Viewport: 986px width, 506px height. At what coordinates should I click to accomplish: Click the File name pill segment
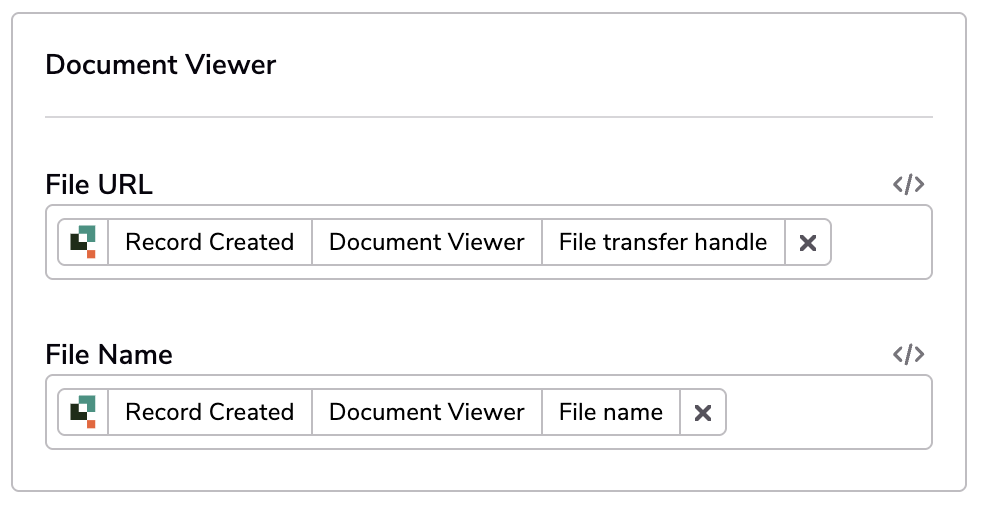611,412
